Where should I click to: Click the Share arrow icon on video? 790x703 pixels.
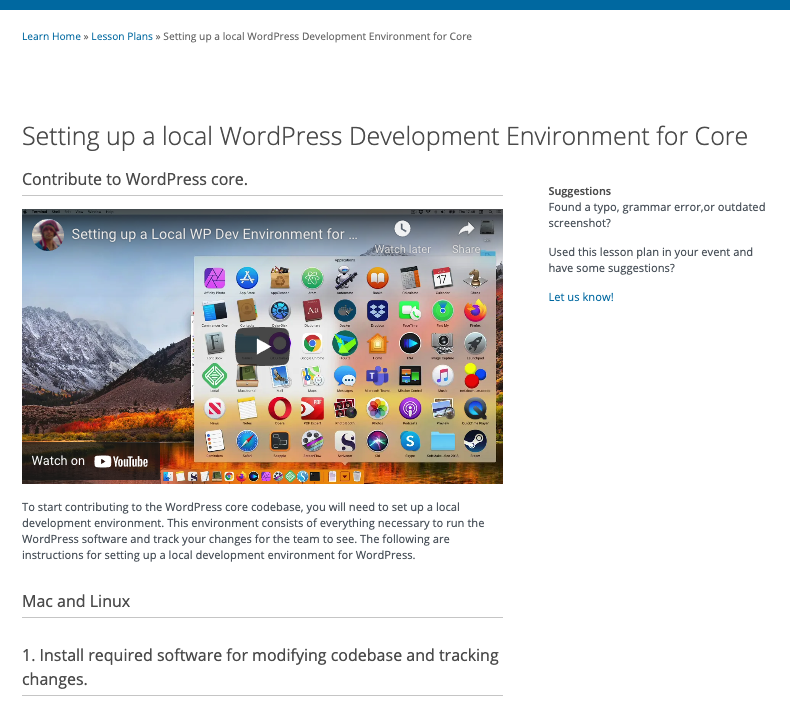[x=466, y=229]
